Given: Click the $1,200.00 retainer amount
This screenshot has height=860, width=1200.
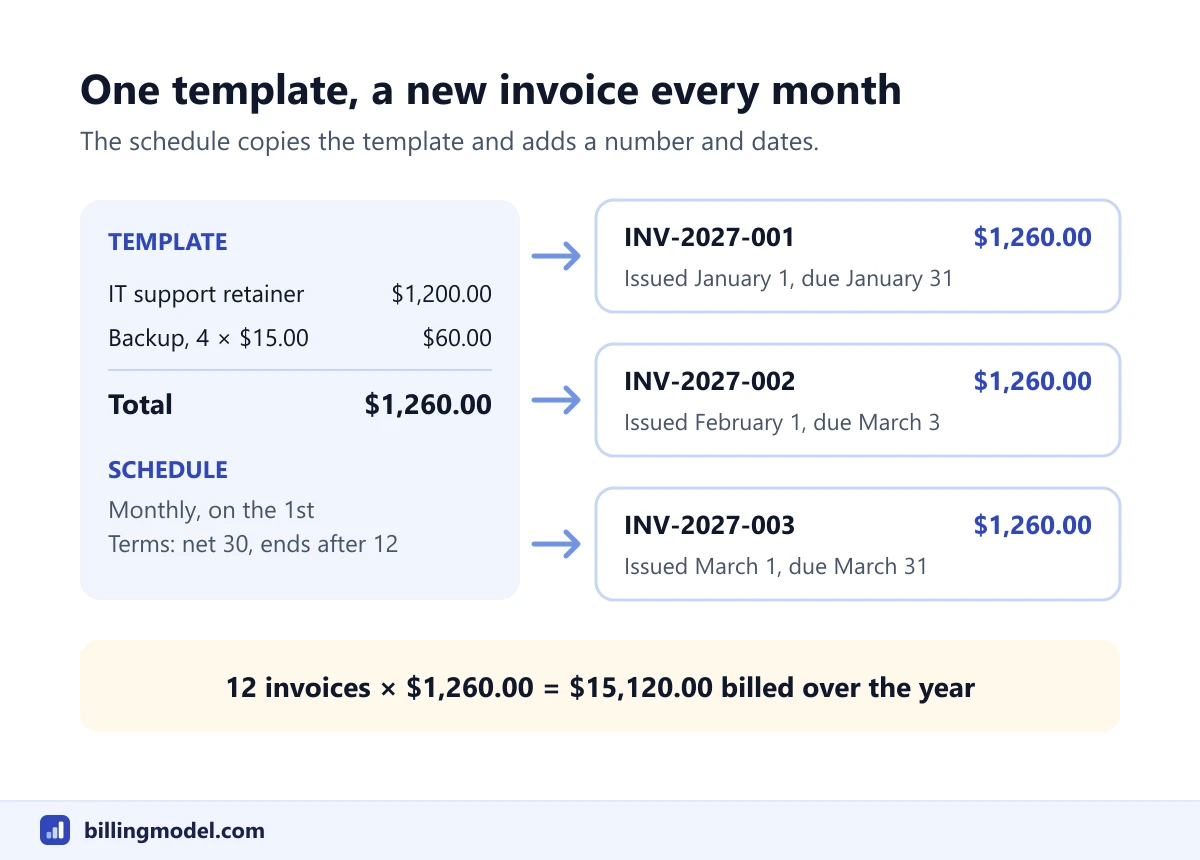Looking at the screenshot, I should click(441, 294).
